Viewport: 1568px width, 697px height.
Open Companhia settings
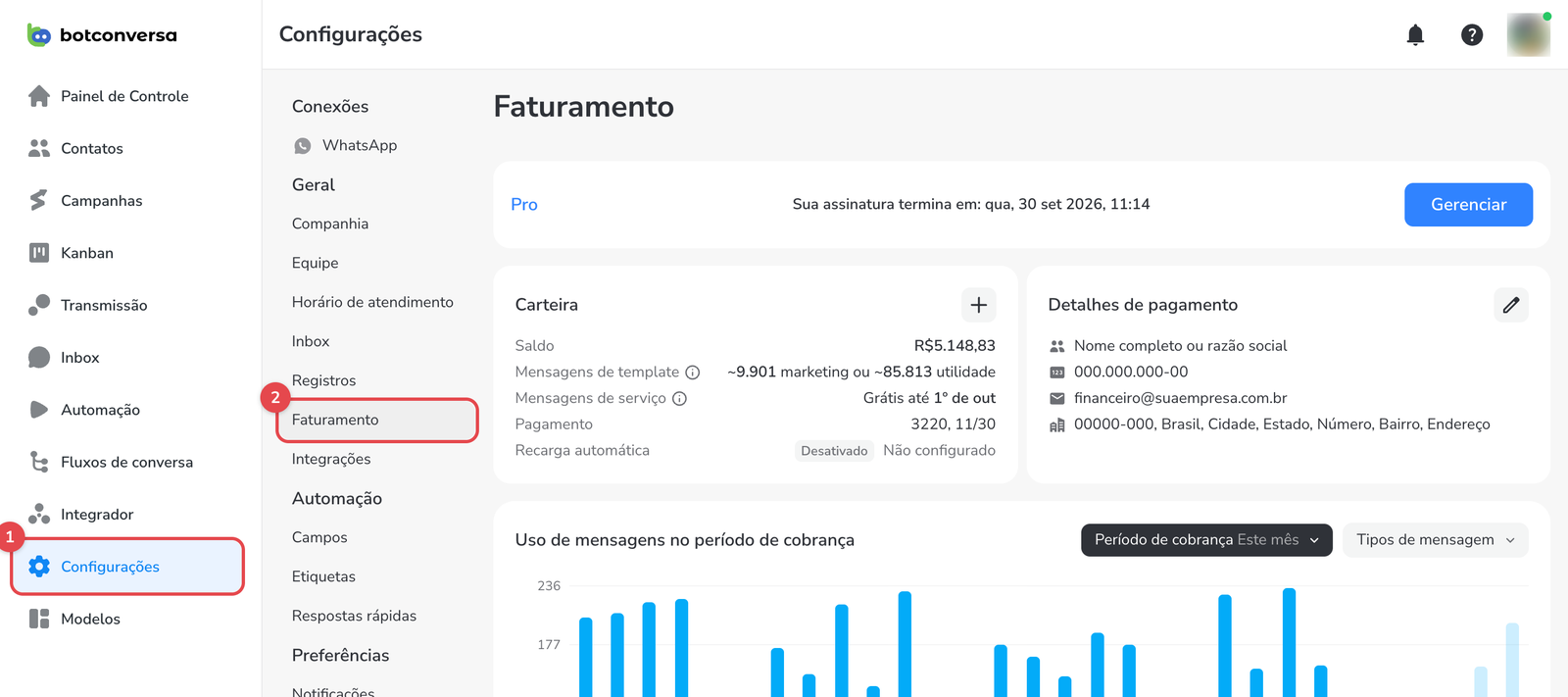tap(330, 224)
